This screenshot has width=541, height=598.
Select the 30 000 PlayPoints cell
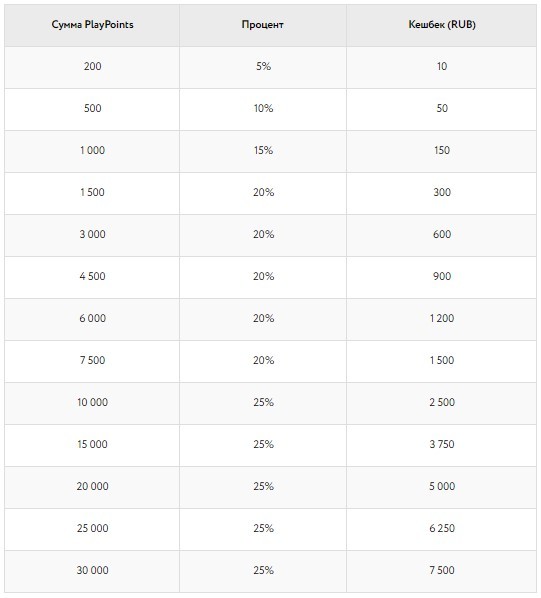[x=92, y=570]
